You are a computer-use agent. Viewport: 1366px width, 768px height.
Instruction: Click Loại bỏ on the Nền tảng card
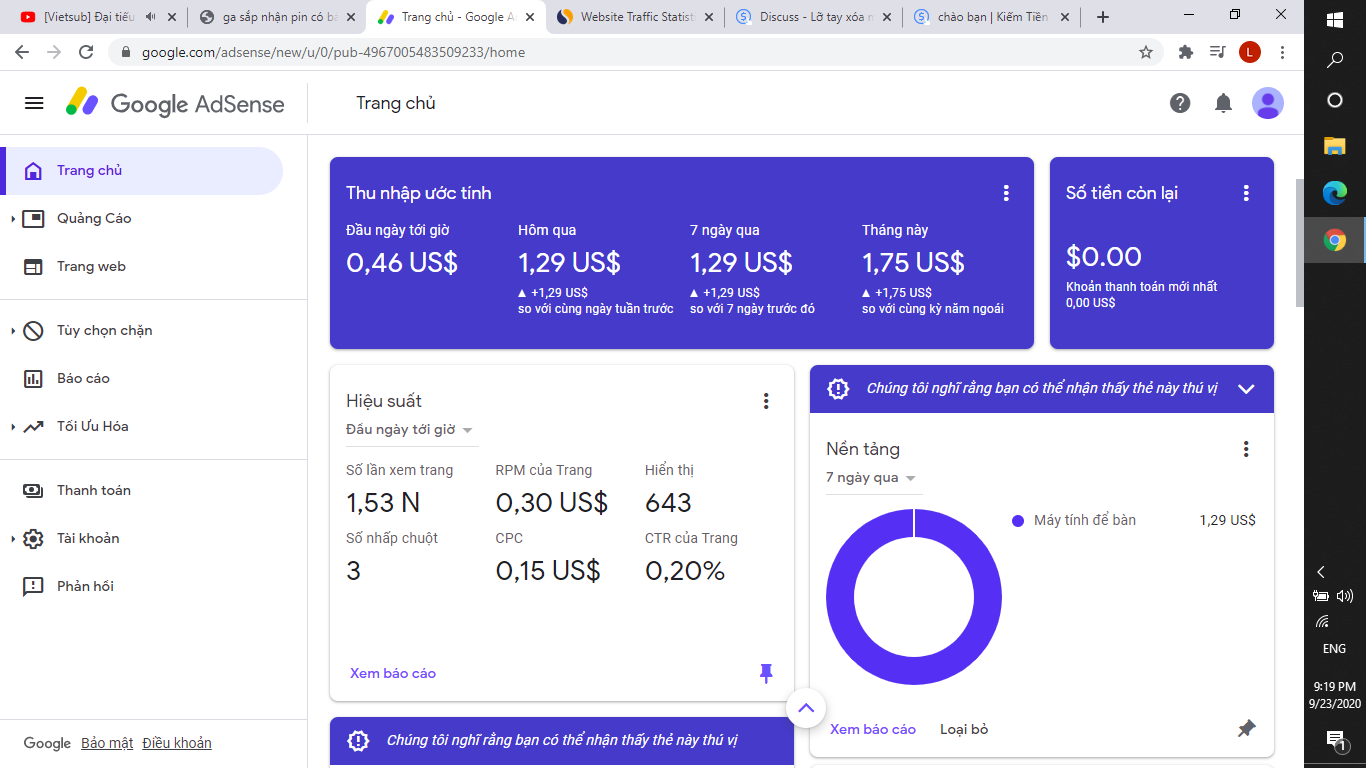coord(964,729)
